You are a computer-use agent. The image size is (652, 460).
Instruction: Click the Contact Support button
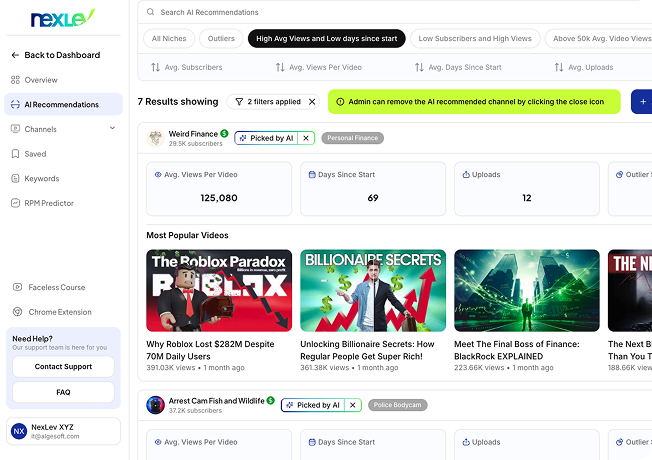tap(63, 366)
